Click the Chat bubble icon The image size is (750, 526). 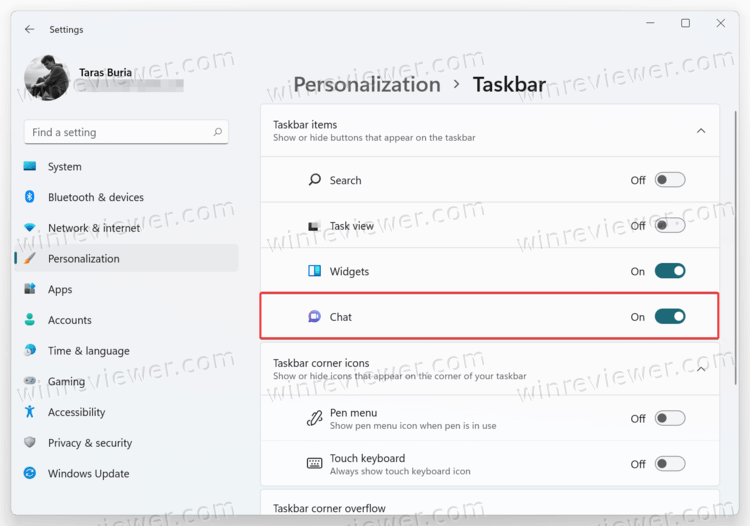(314, 317)
